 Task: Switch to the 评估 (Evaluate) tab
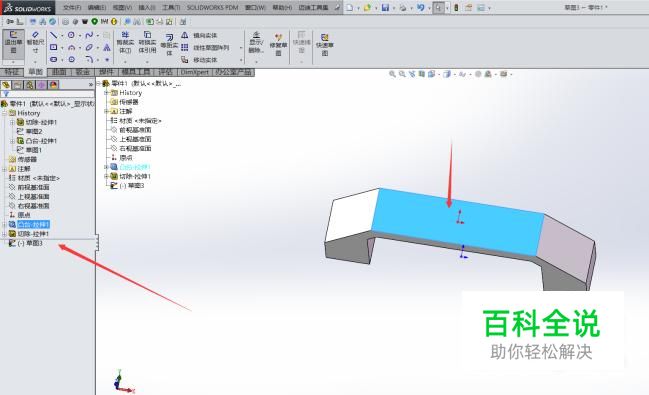165,72
